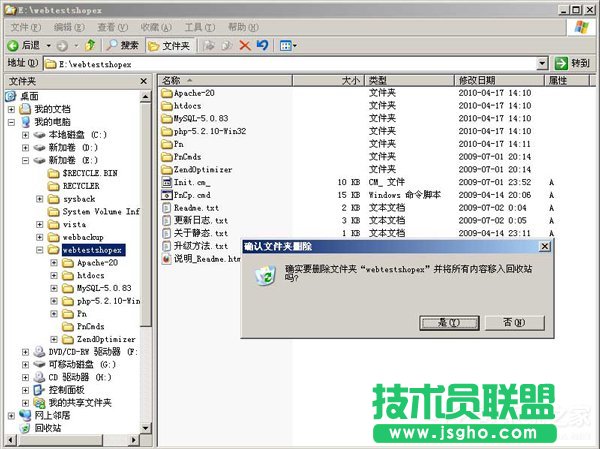600x449 pixels.
Task: Expand Local Disk (C:) tree node
Action: pyautogui.click(x=25, y=135)
